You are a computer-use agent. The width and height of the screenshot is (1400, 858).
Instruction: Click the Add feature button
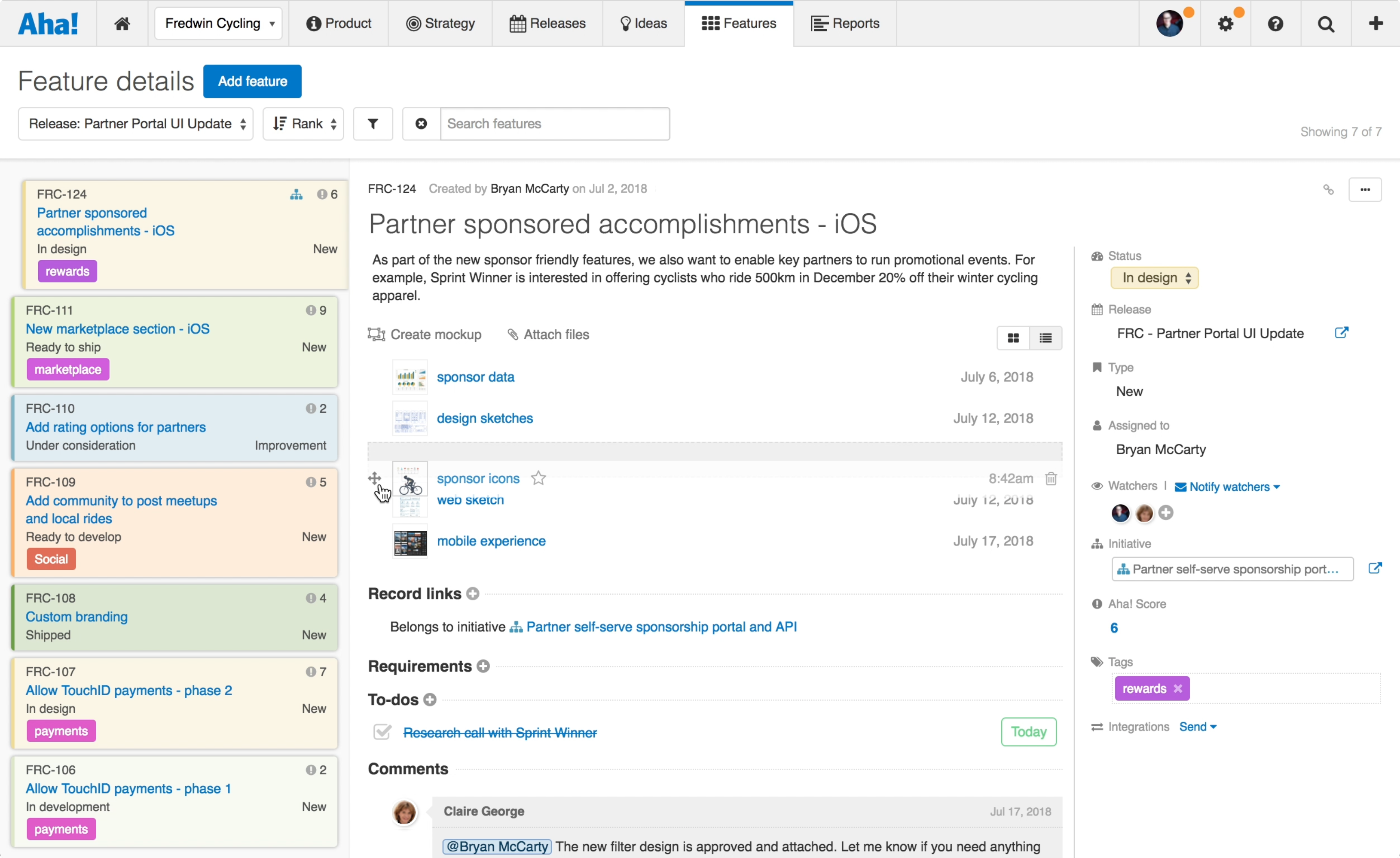coord(252,81)
